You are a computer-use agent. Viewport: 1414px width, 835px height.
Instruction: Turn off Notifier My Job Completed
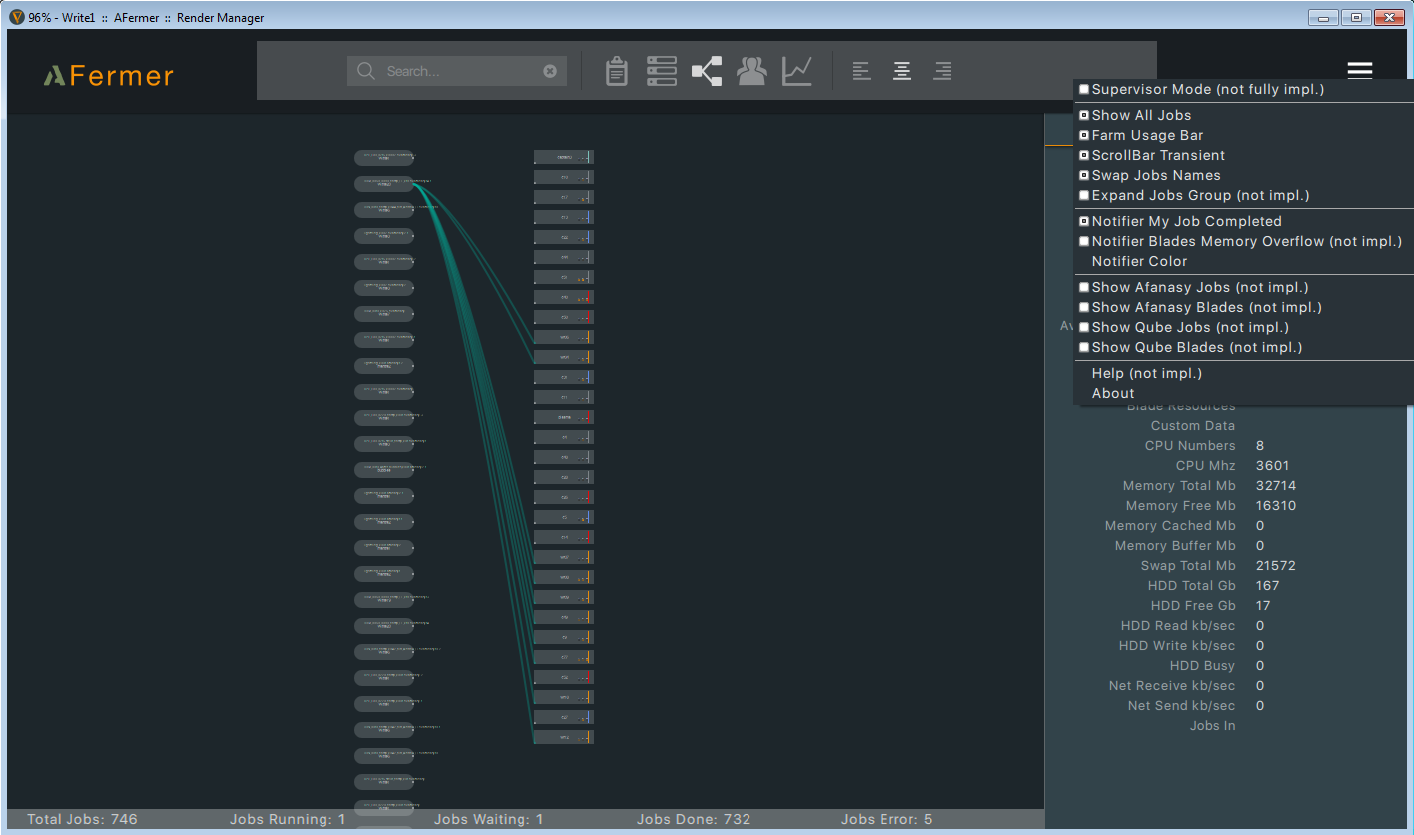(1084, 222)
